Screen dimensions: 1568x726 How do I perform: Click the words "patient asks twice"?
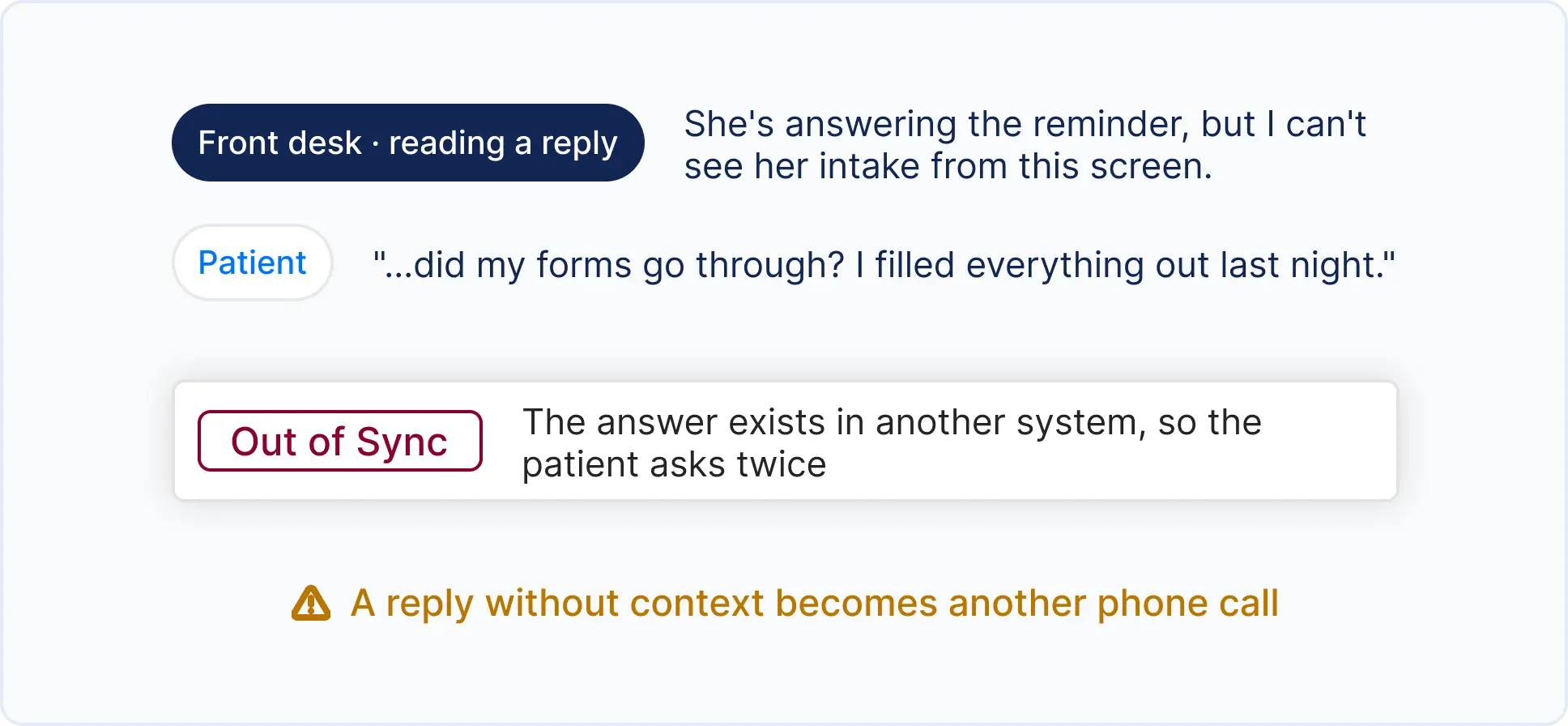(674, 464)
